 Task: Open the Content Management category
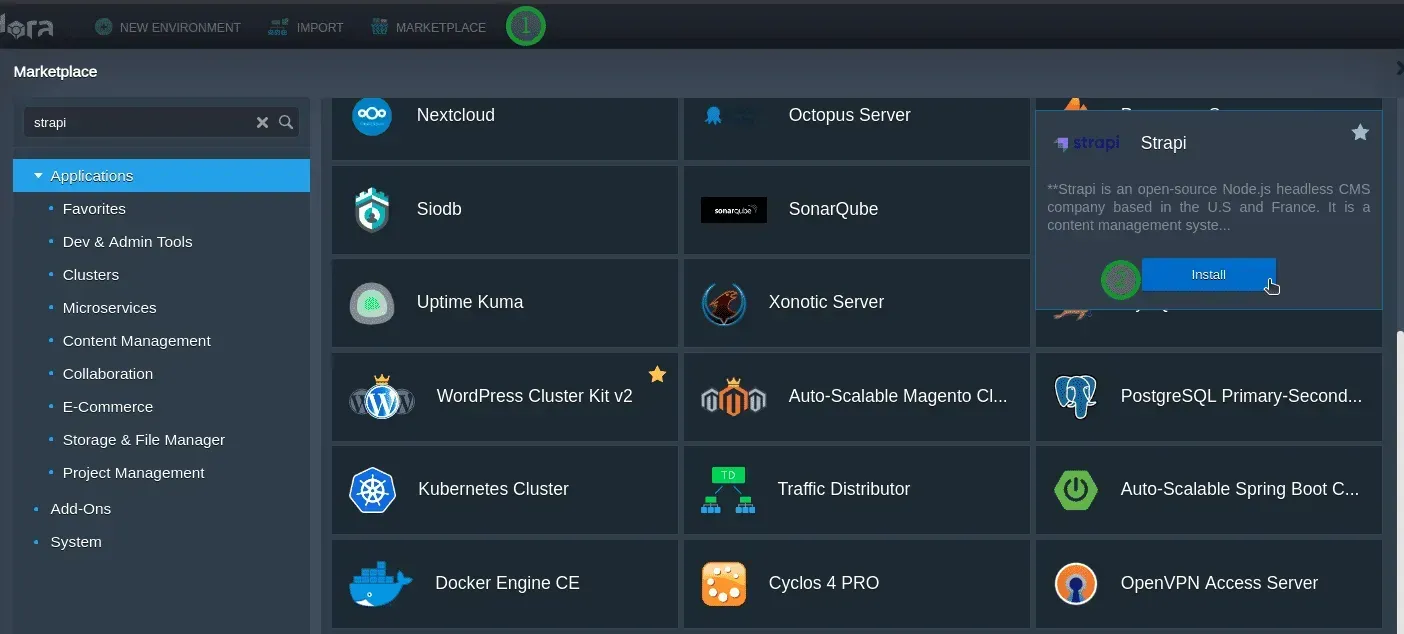click(x=136, y=341)
